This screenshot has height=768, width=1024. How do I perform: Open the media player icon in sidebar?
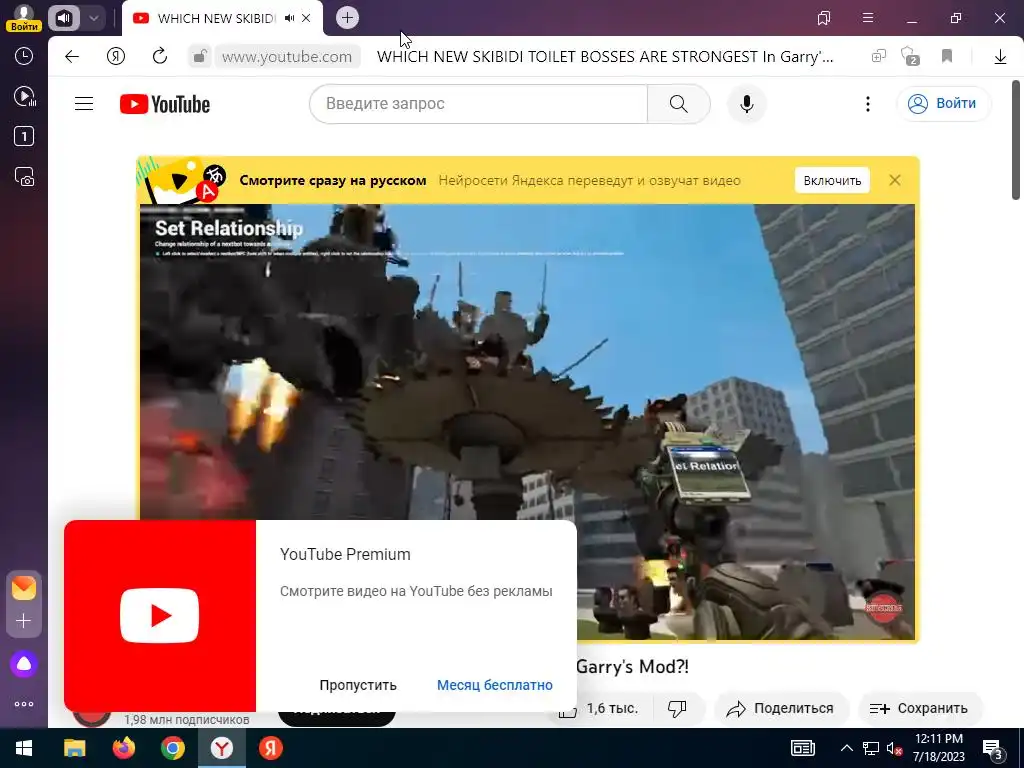pyautogui.click(x=24, y=97)
